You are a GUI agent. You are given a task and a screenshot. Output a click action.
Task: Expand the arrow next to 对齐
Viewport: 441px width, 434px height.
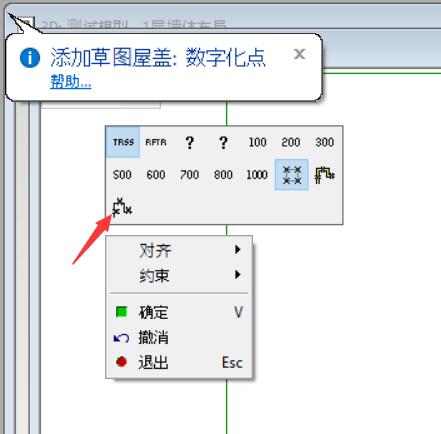pos(237,249)
